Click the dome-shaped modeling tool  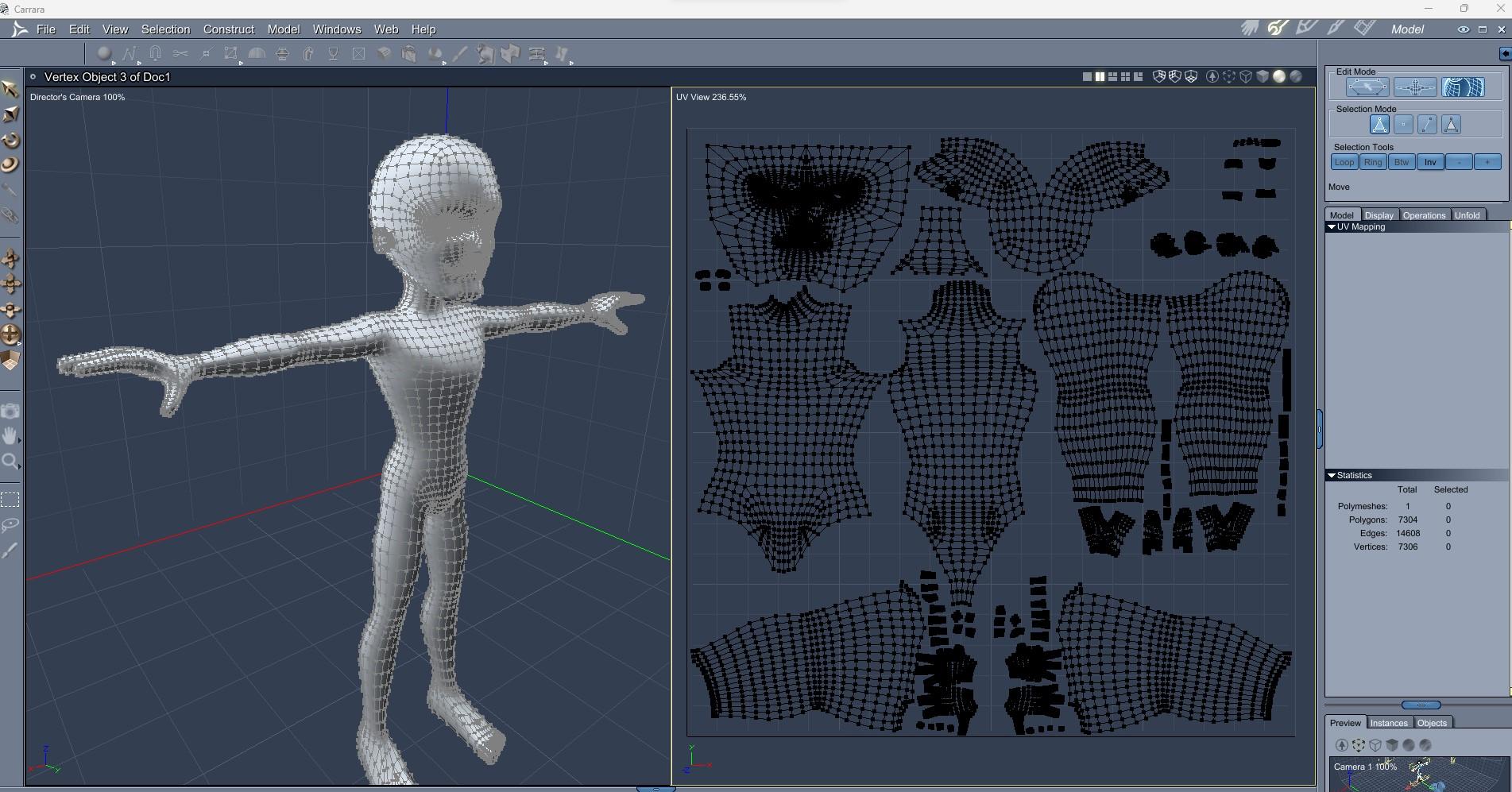pos(257,54)
